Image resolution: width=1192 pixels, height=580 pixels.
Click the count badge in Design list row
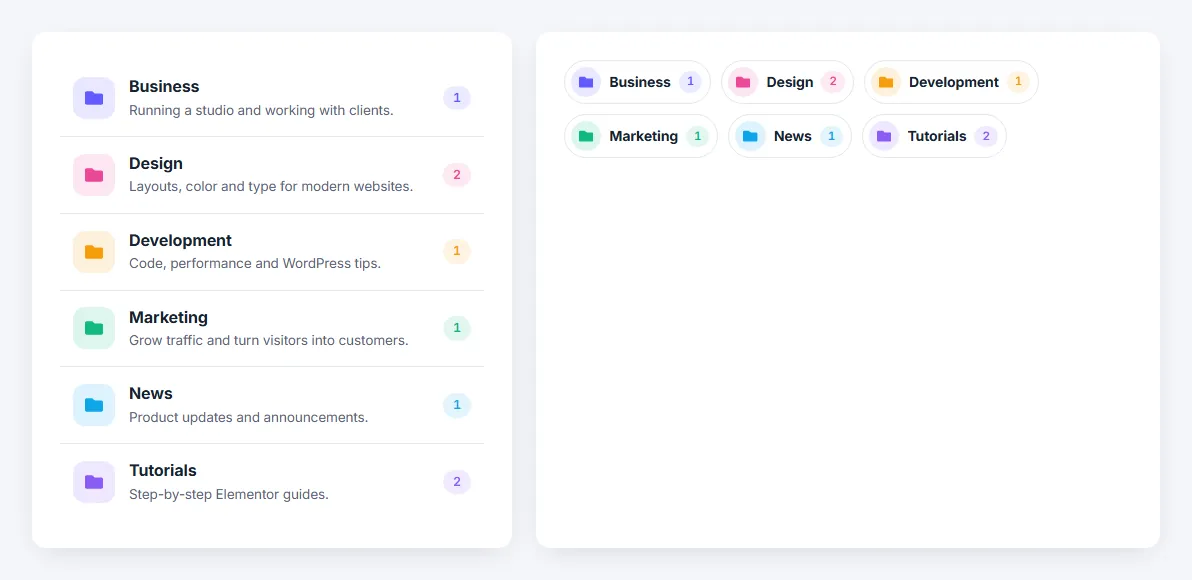pos(457,175)
